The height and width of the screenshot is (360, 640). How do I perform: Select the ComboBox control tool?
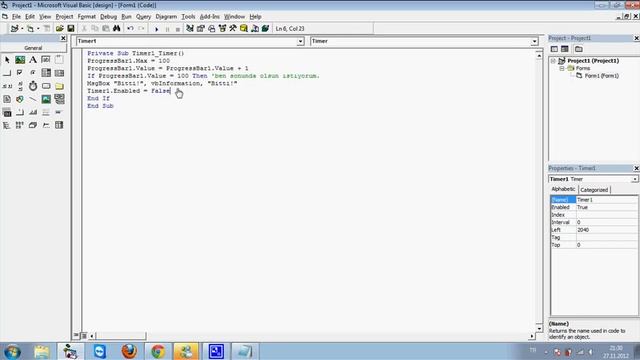click(x=46, y=73)
